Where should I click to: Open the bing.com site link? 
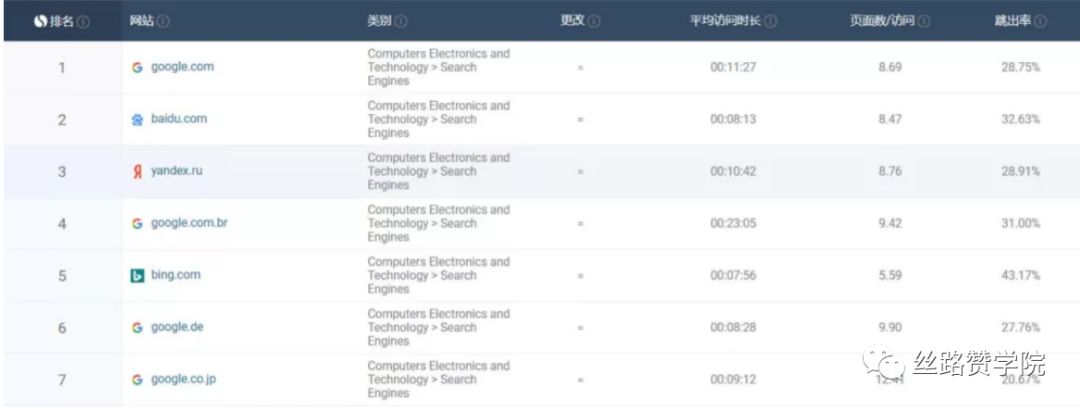176,275
